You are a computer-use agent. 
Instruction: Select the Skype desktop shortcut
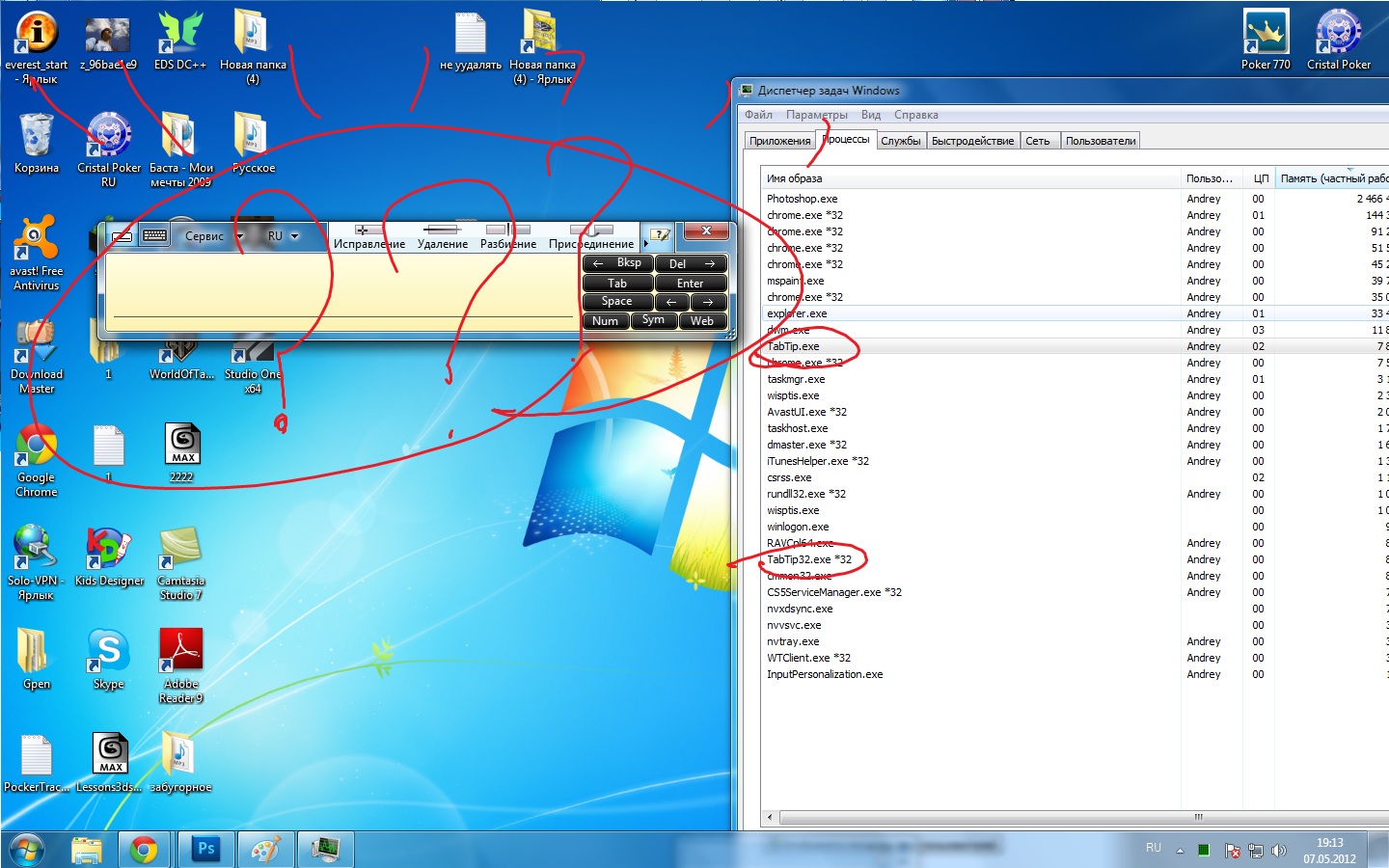point(108,658)
